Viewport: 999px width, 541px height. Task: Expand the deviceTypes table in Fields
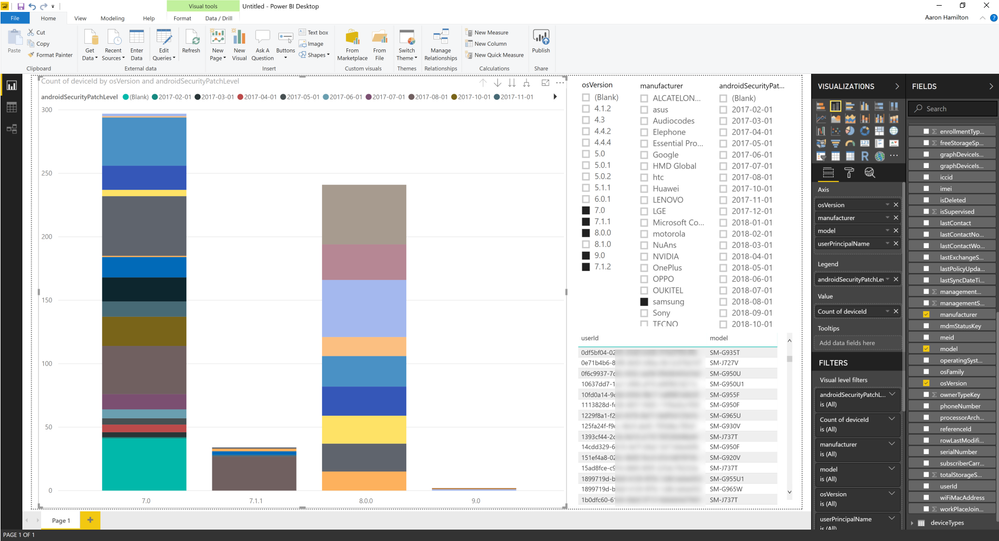point(913,523)
